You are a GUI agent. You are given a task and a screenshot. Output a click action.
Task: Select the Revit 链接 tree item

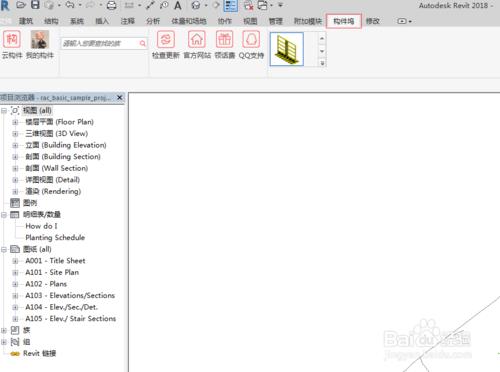pos(39,353)
